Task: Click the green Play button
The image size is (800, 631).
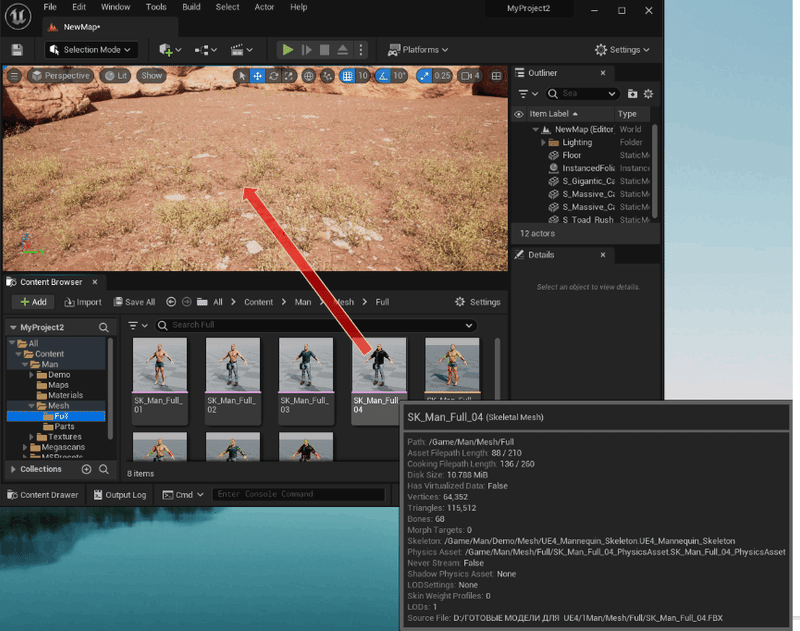Action: [x=287, y=49]
